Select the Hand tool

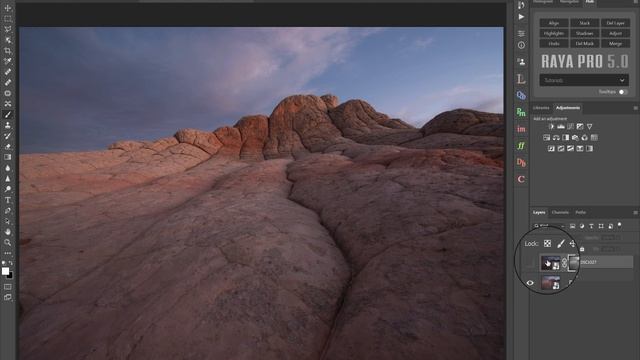tap(8, 231)
